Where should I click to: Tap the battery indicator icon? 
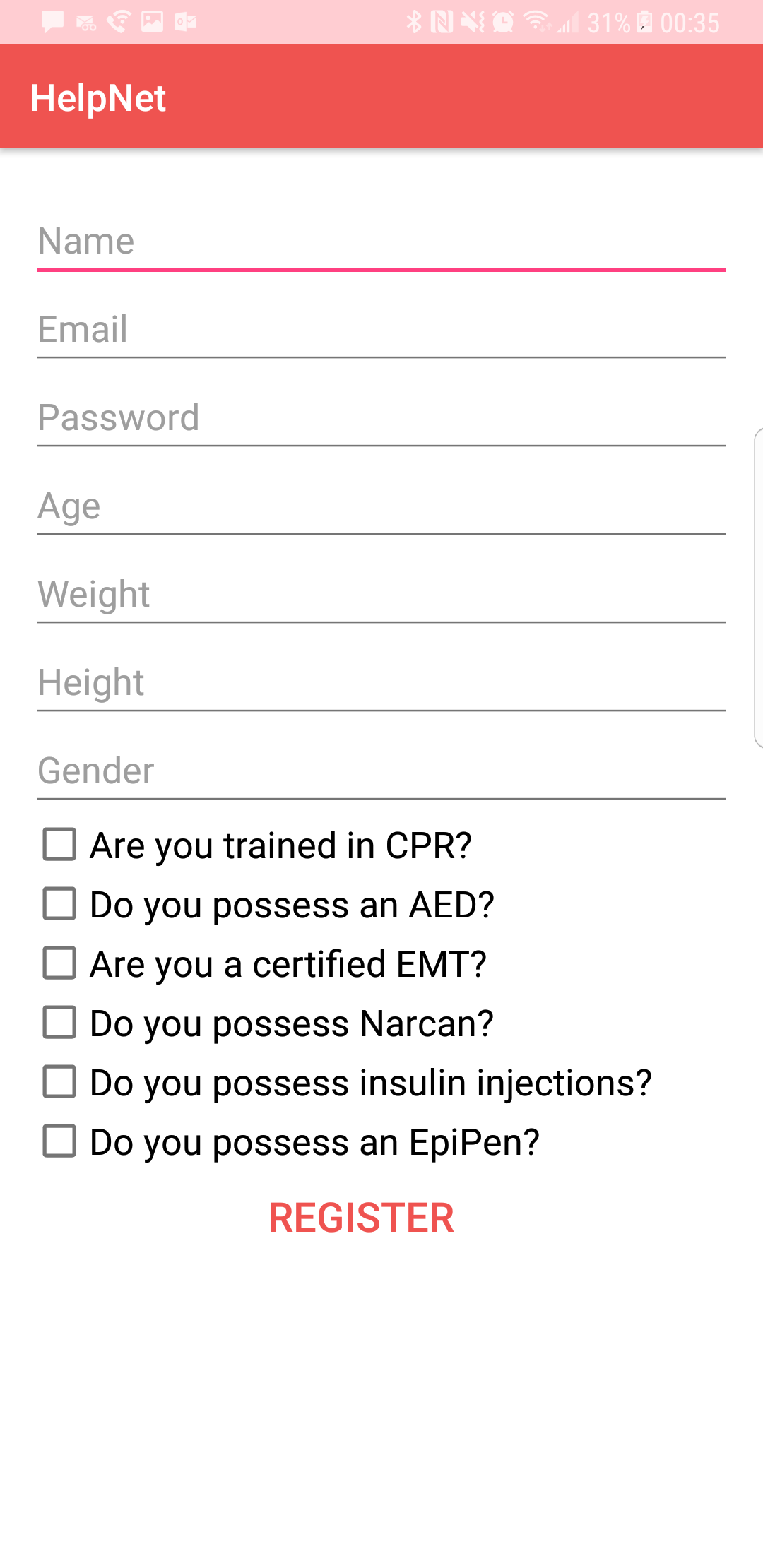tap(645, 23)
